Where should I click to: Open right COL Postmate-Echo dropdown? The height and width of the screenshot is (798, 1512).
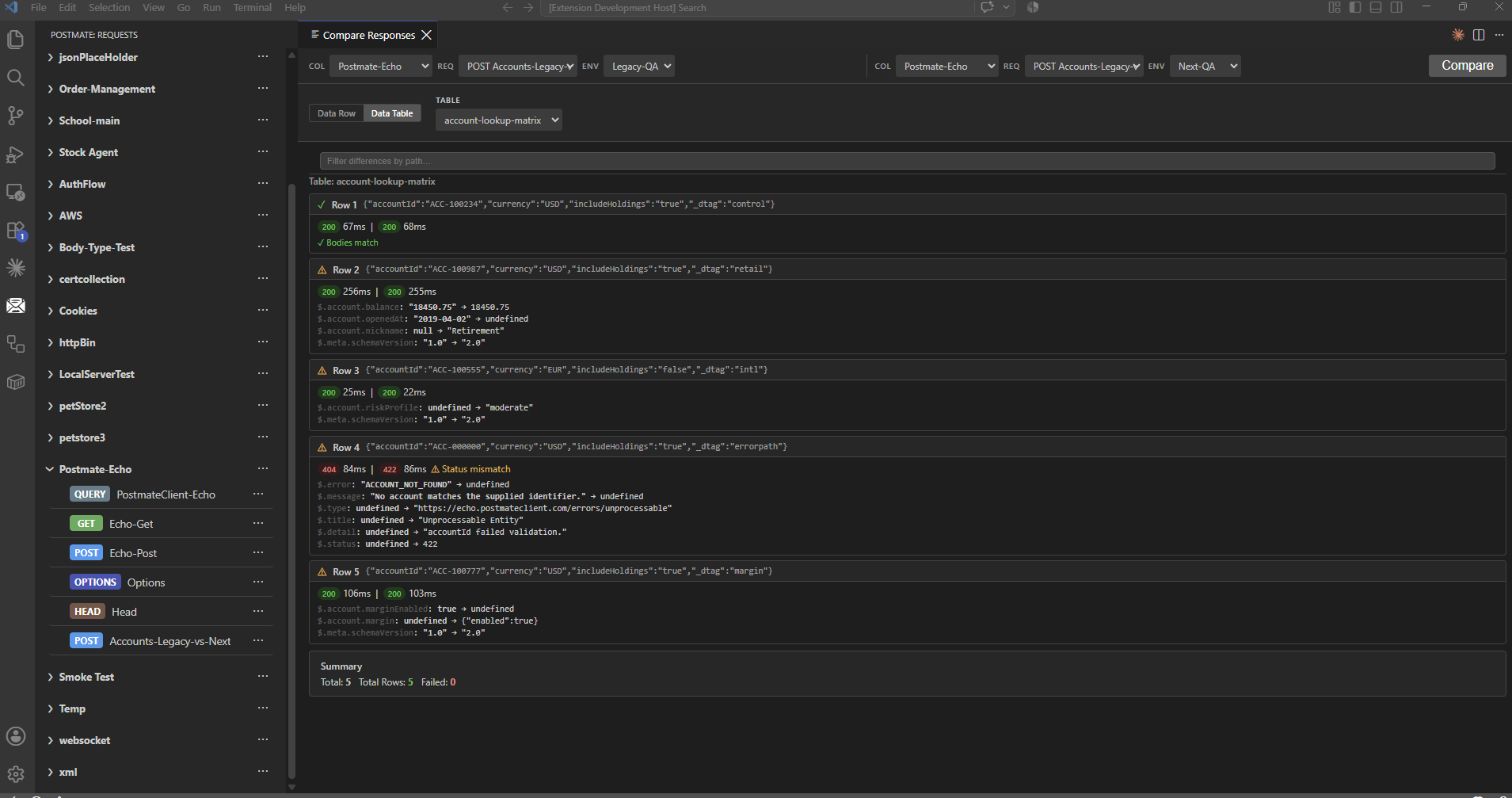pyautogui.click(x=947, y=67)
